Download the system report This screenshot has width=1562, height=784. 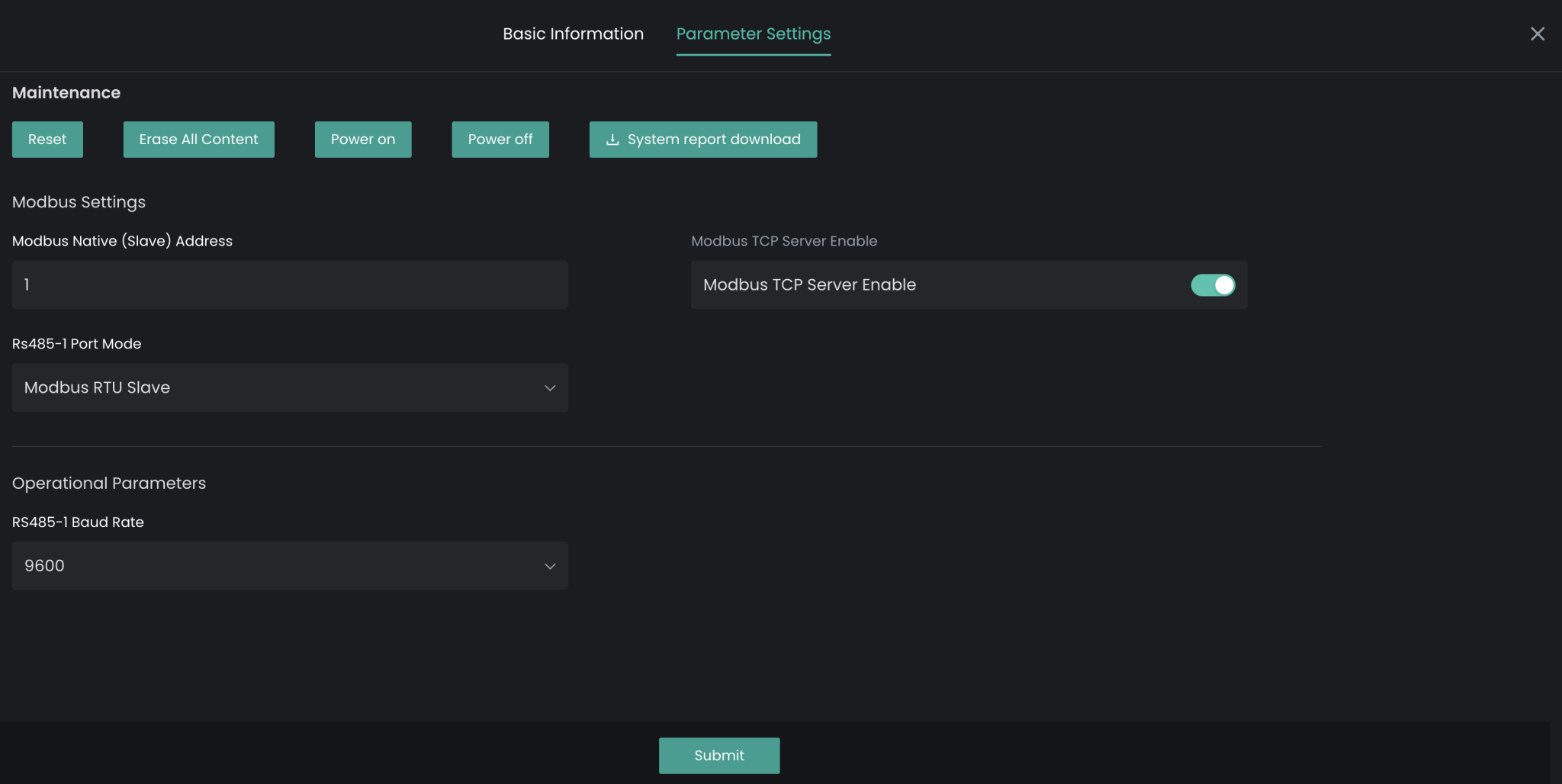702,139
